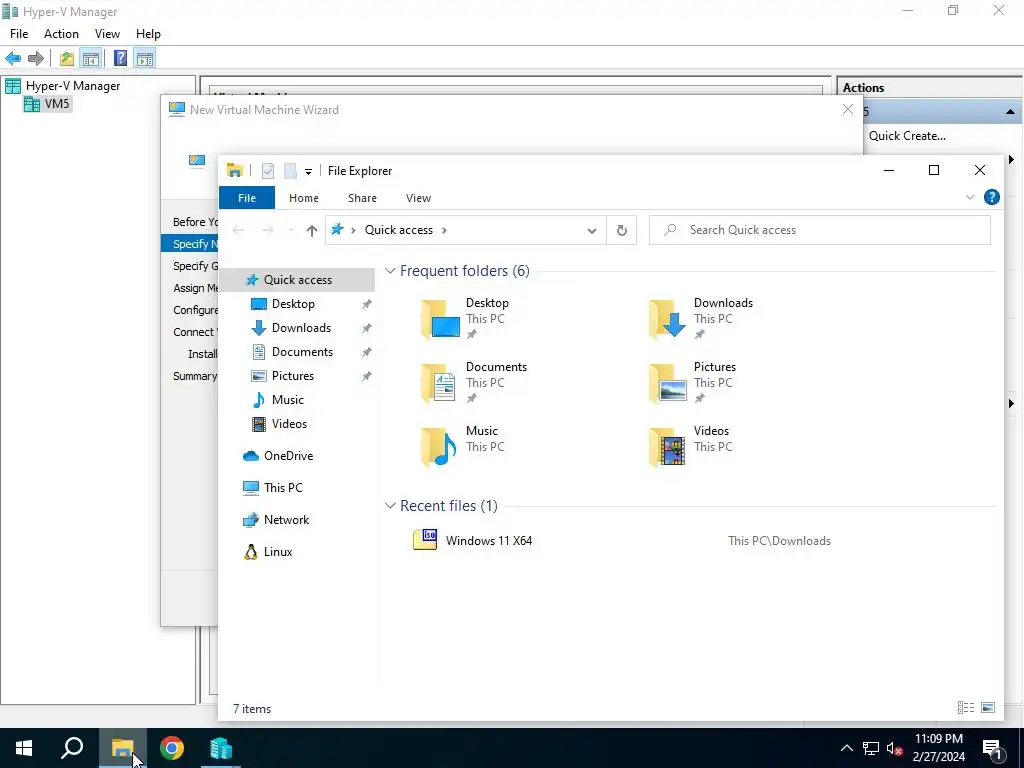1024x768 pixels.
Task: Select Downloads in the navigation pane
Action: (301, 328)
